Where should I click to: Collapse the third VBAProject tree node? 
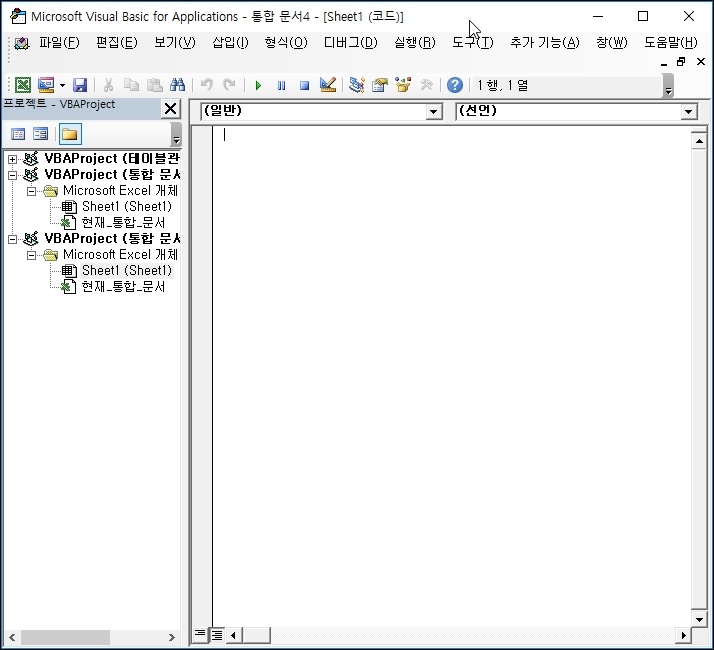[x=12, y=239]
